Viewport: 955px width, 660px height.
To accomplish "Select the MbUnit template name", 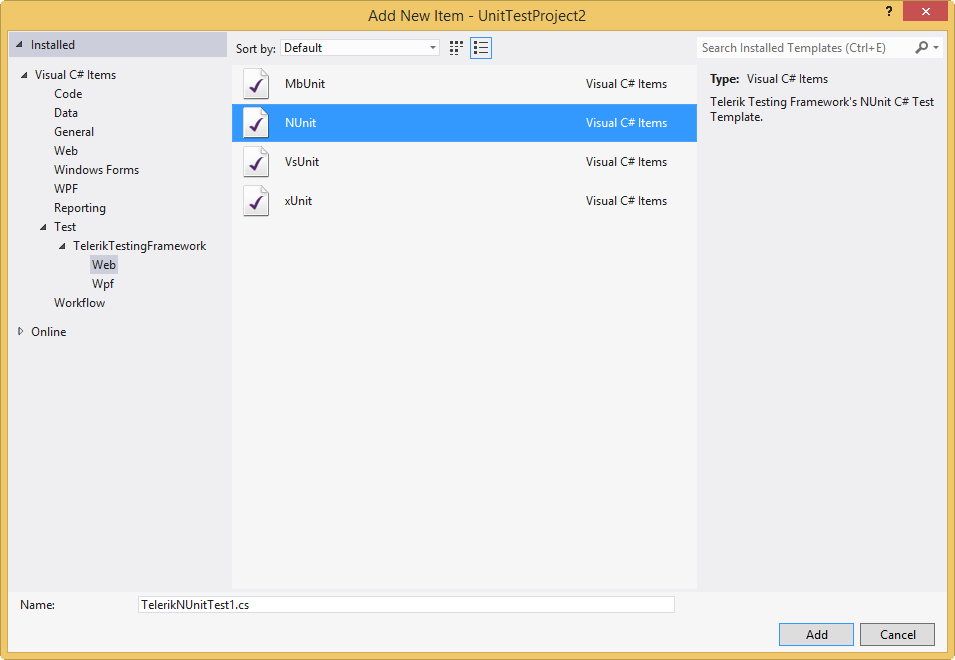I will tap(305, 84).
